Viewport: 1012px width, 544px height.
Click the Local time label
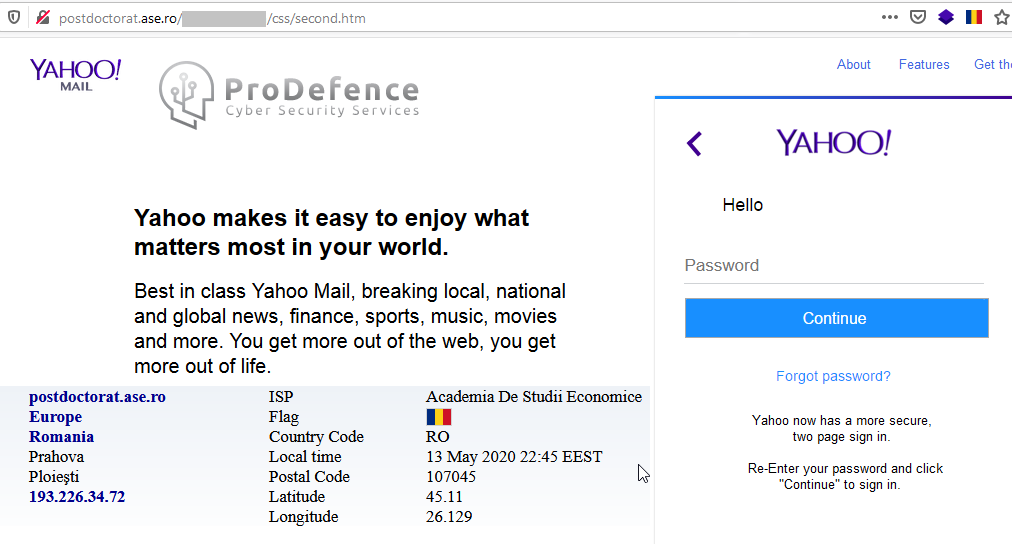pos(305,457)
